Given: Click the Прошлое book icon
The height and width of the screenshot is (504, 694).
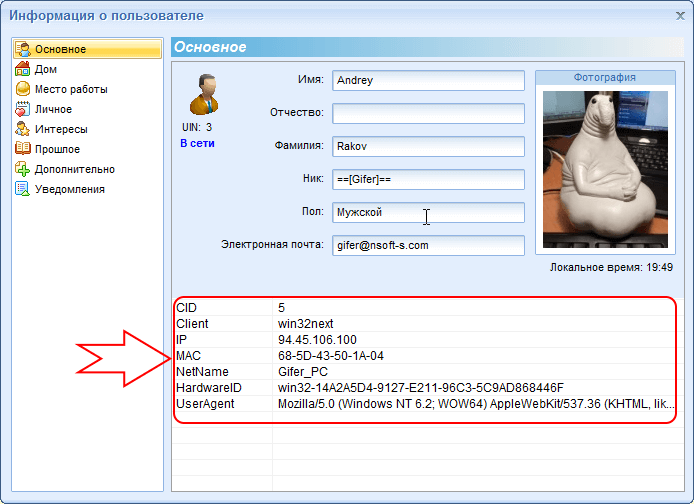Looking at the screenshot, I should 23,149.
